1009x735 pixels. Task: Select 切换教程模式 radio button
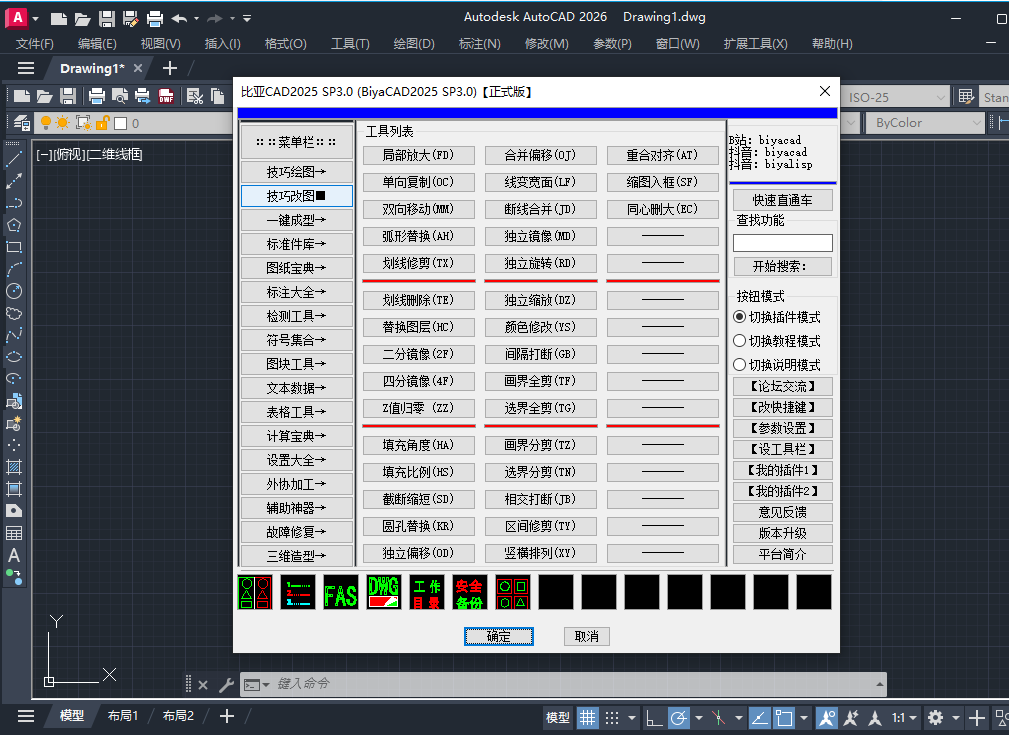pyautogui.click(x=739, y=340)
